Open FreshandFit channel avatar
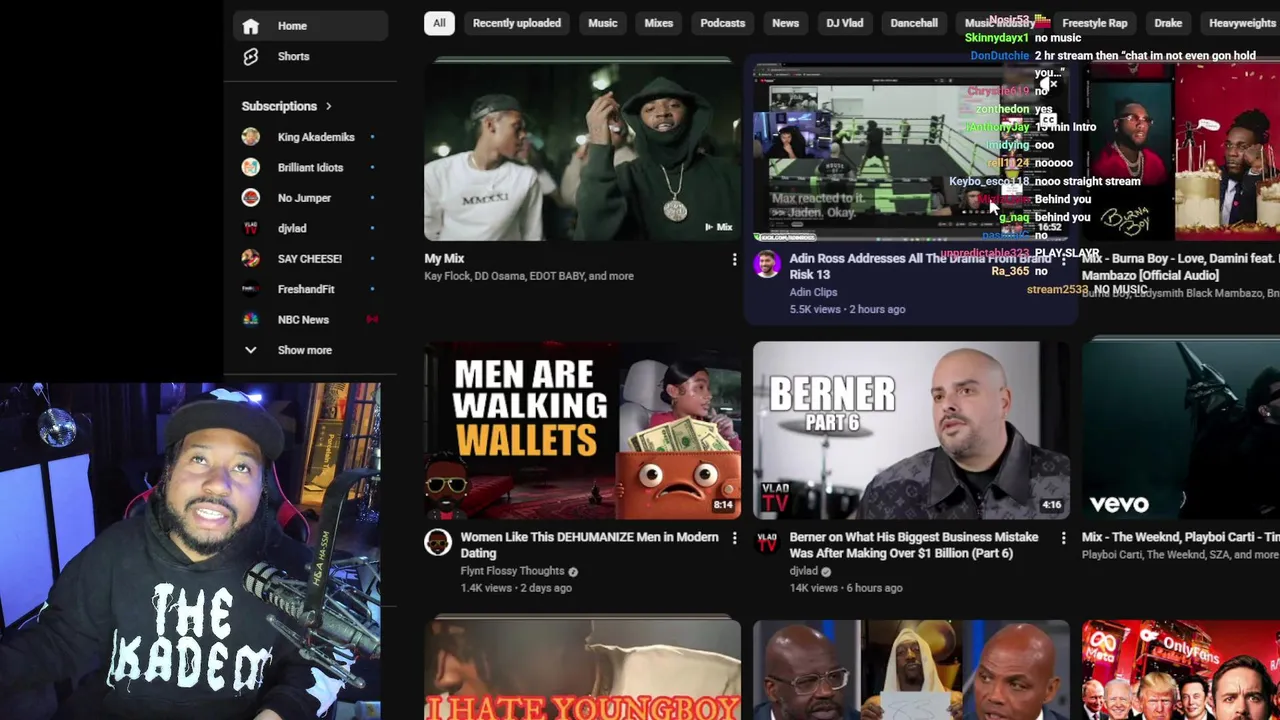The height and width of the screenshot is (720, 1280). point(251,289)
